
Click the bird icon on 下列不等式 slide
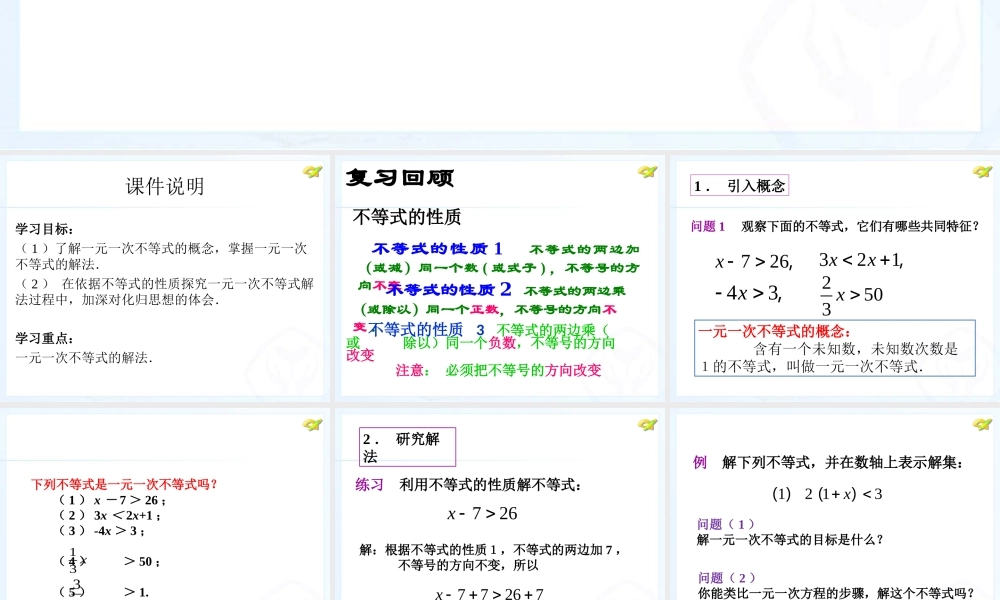pos(312,425)
